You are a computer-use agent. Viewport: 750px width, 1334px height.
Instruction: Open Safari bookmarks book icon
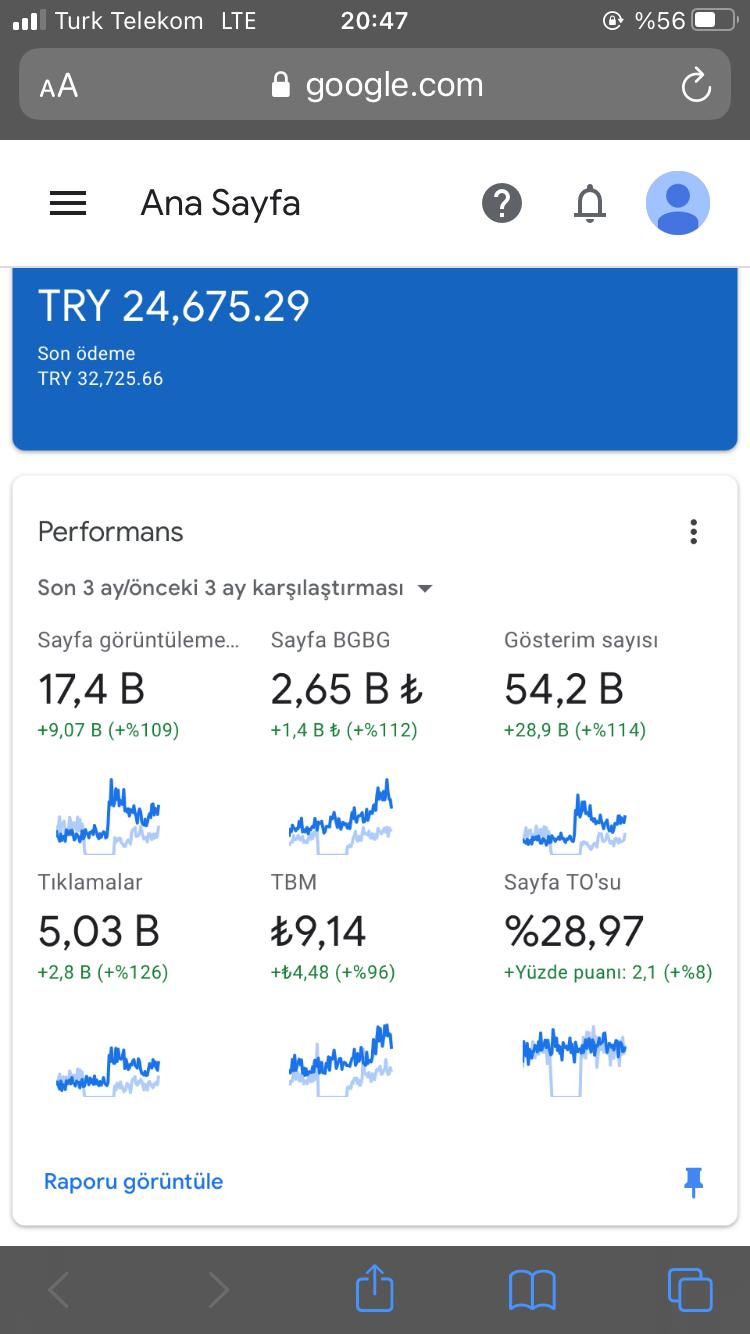tap(532, 1290)
